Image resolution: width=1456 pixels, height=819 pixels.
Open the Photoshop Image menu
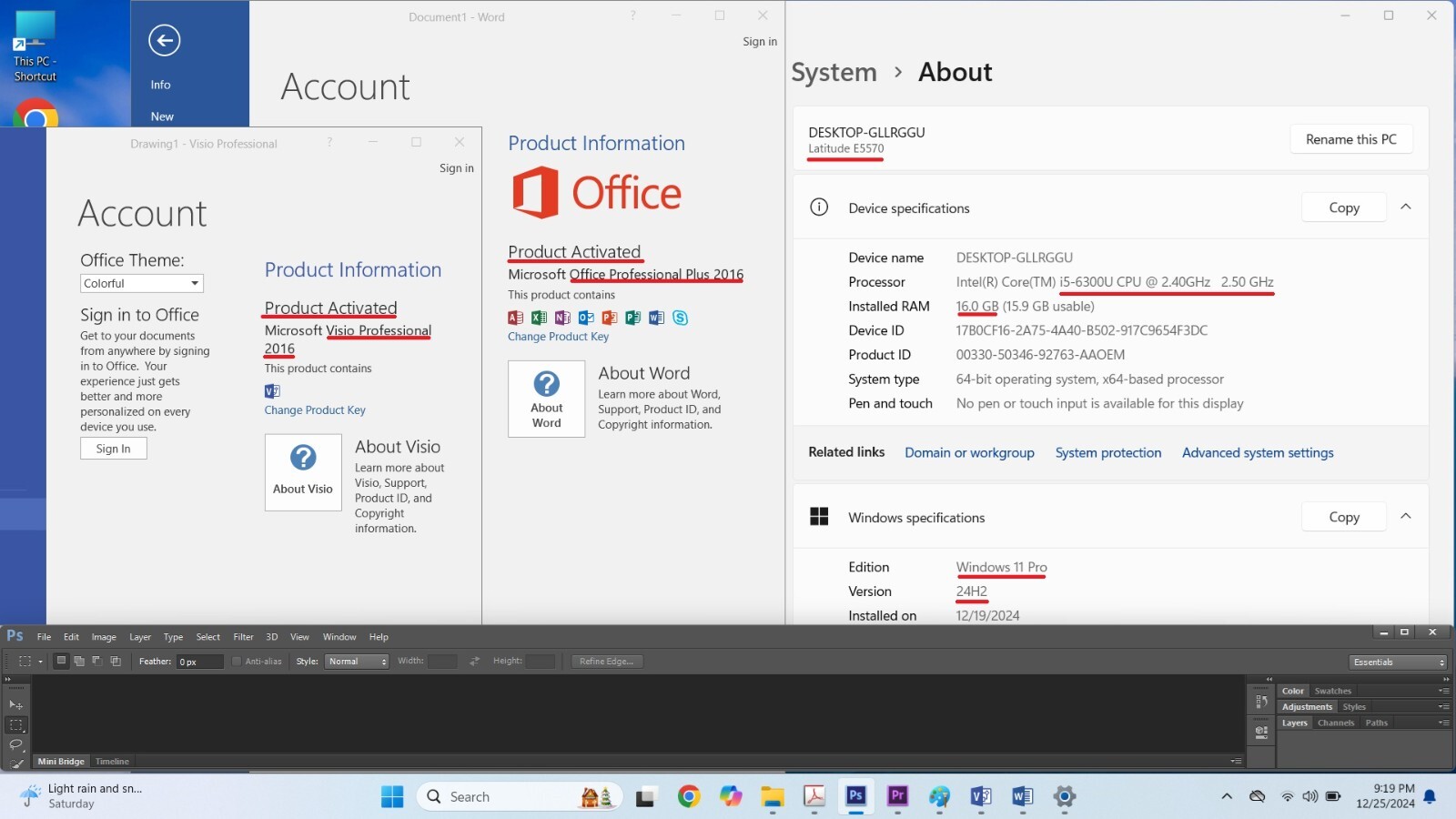[x=104, y=637]
